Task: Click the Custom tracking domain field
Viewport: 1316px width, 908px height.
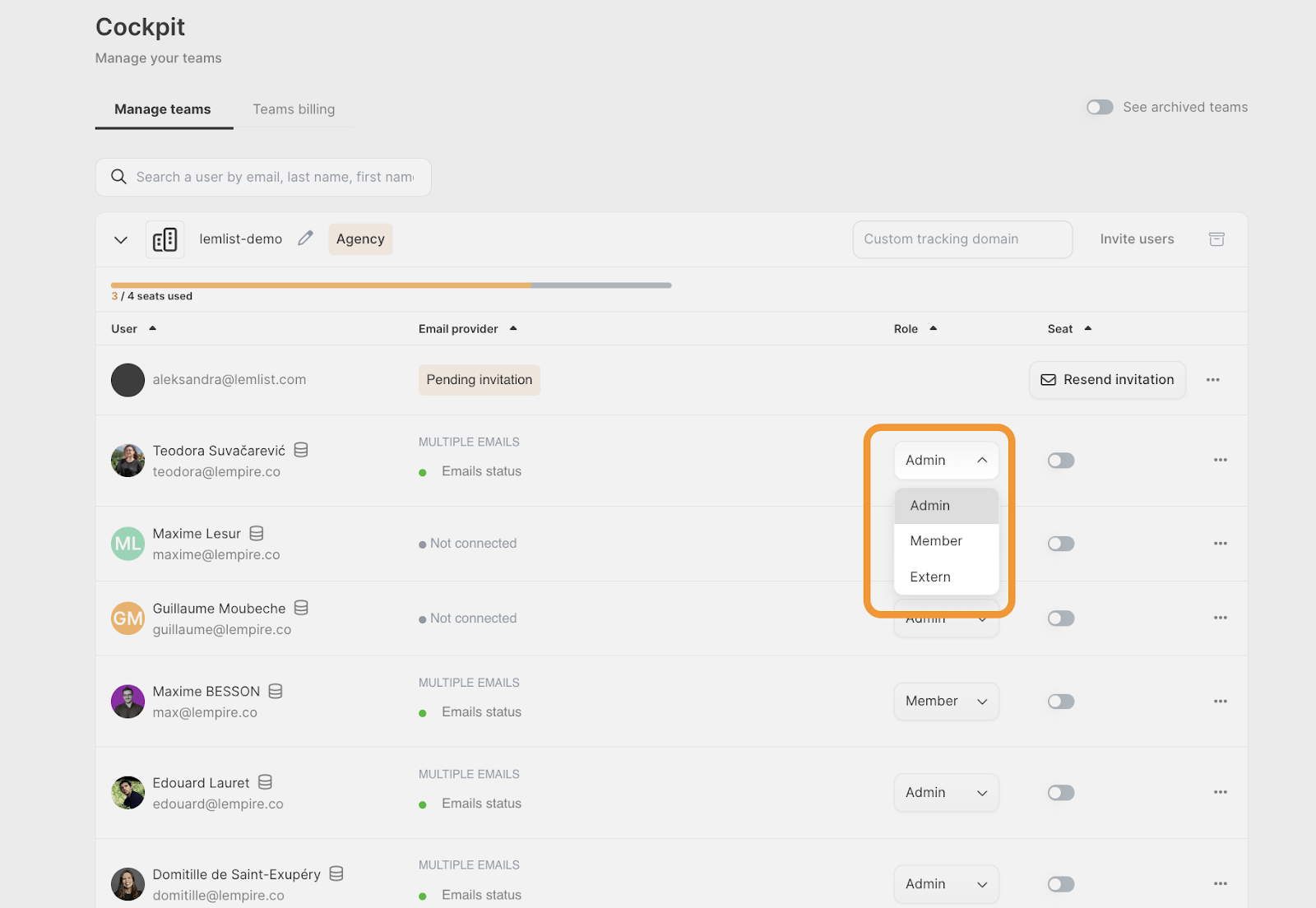Action: [962, 239]
